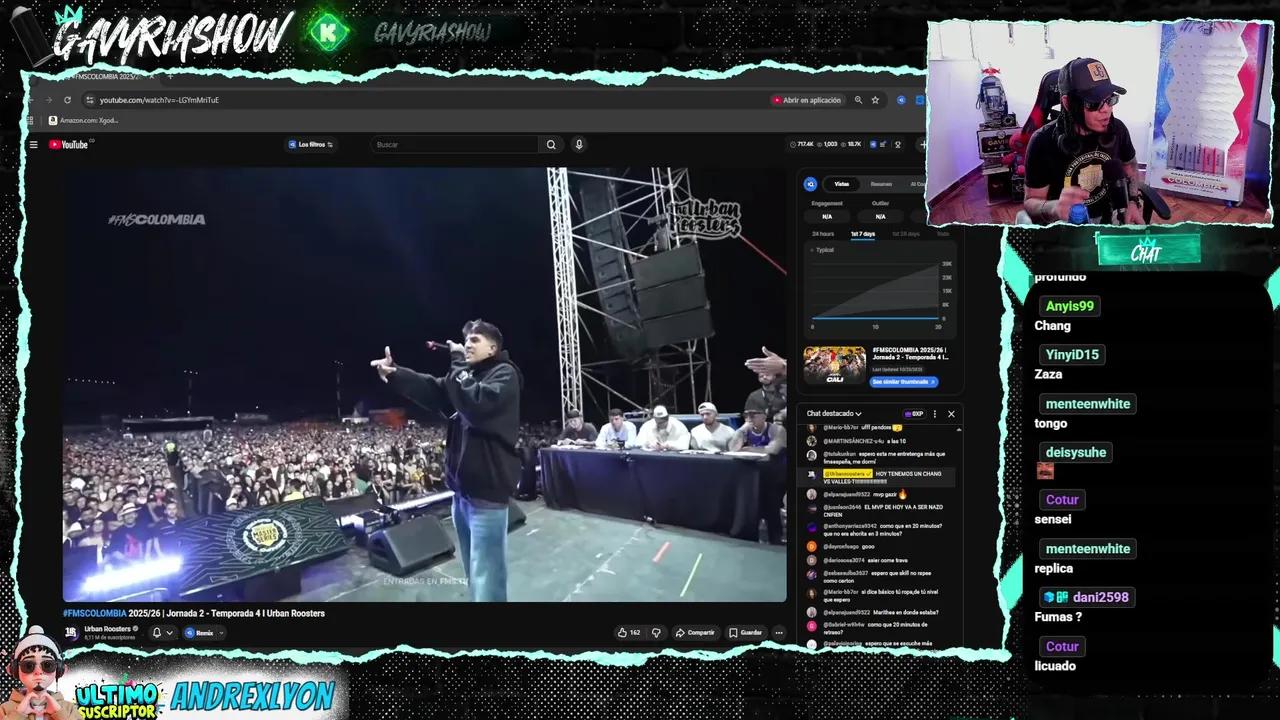Switch to the Resumen tab
Screen dimensions: 1280x720
tap(881, 184)
